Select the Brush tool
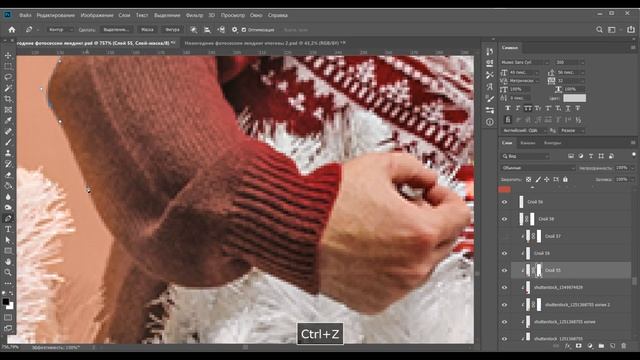The height and width of the screenshot is (360, 640). (8, 142)
